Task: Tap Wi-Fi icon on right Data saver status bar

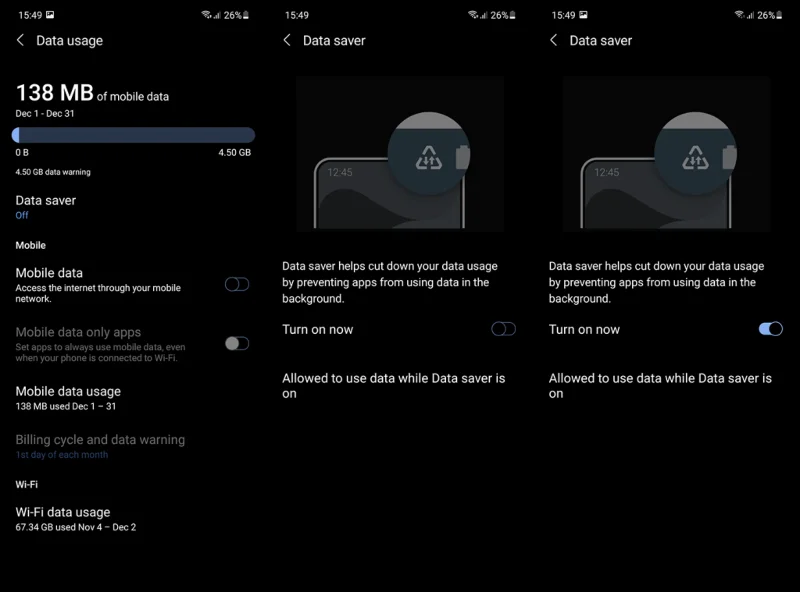Action: [x=739, y=15]
